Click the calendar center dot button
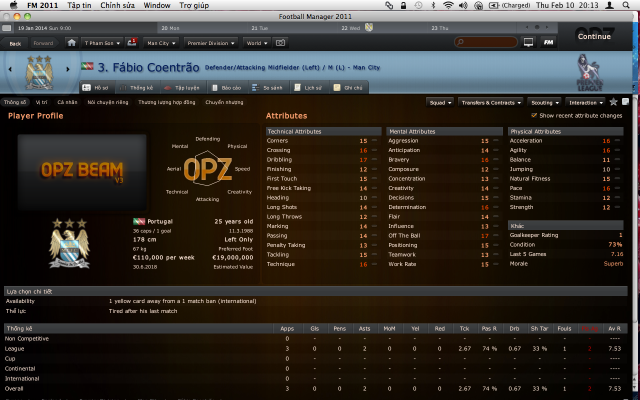 coord(537,27)
